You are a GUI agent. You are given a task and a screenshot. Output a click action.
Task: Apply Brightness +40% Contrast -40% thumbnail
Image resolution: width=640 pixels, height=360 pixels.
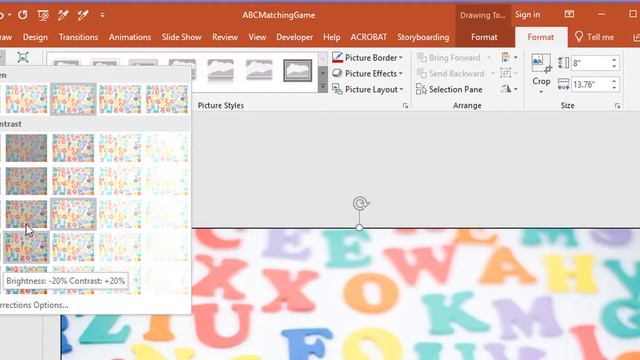point(167,148)
